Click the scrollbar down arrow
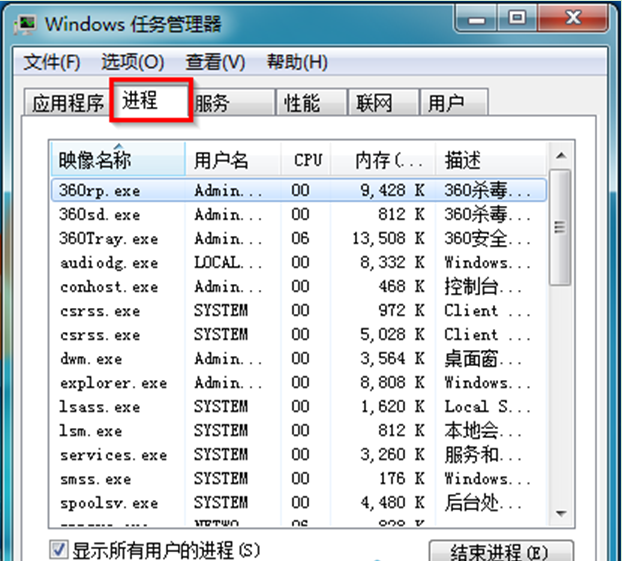 [x=561, y=514]
